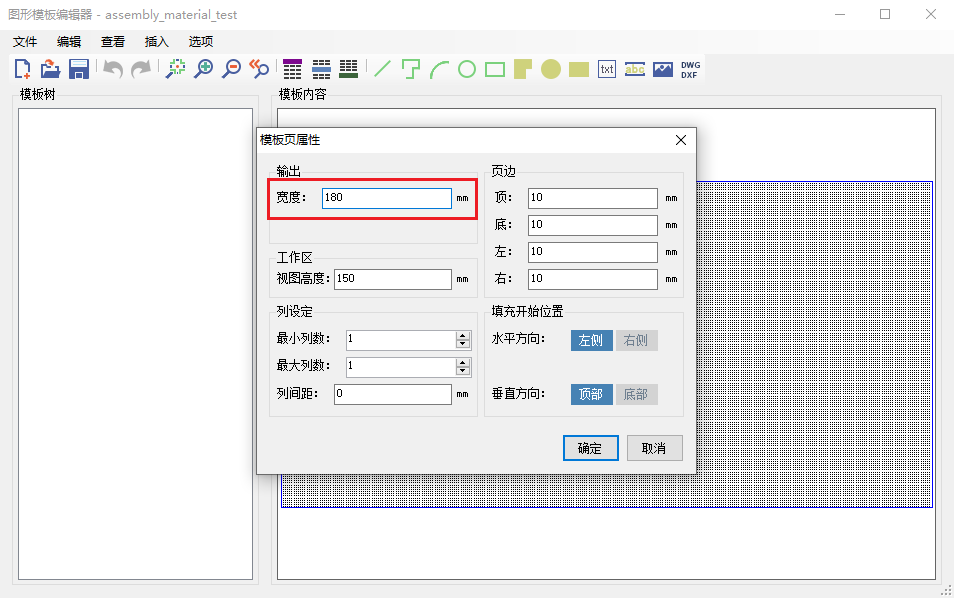The image size is (954, 598).
Task: Save the template with floppy icon
Action: tap(79, 69)
